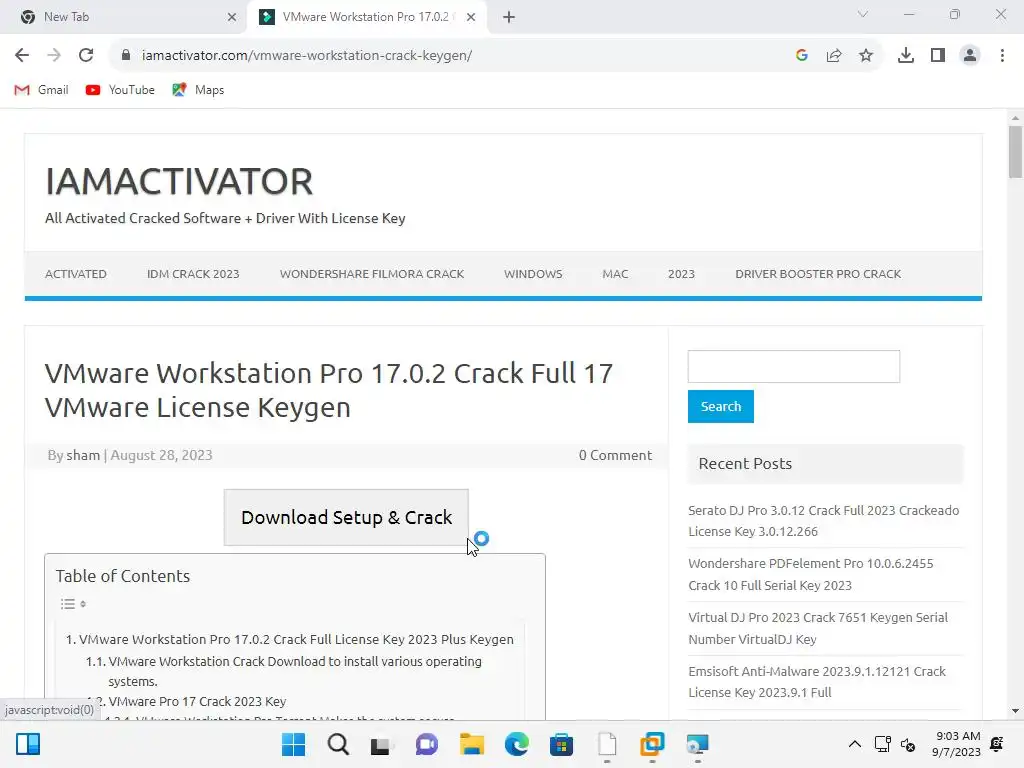Close the VMware Workstation Pro tab
This screenshot has width=1024, height=768.
471,17
